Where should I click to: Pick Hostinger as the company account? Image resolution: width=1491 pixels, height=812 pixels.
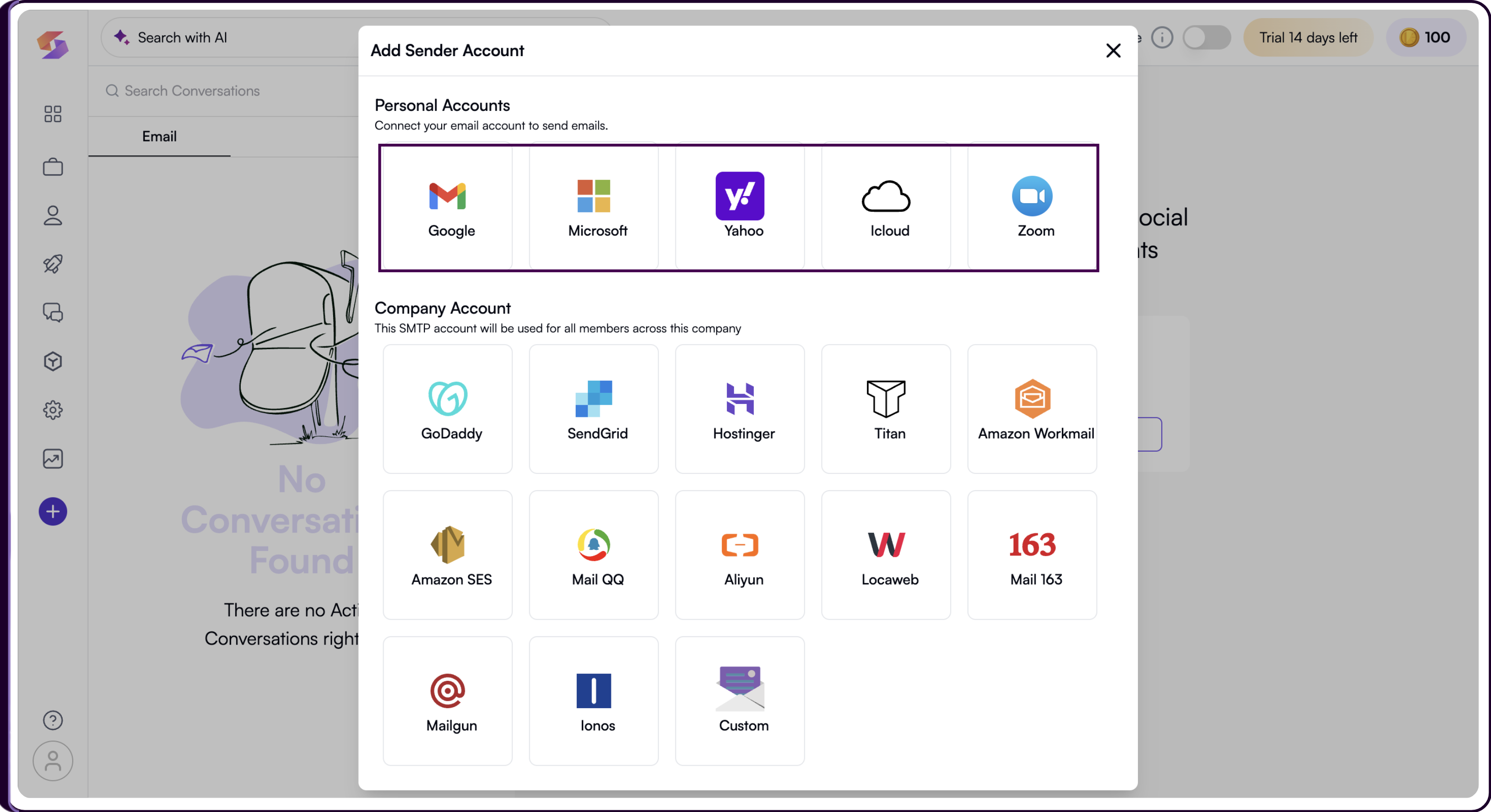pyautogui.click(x=740, y=409)
